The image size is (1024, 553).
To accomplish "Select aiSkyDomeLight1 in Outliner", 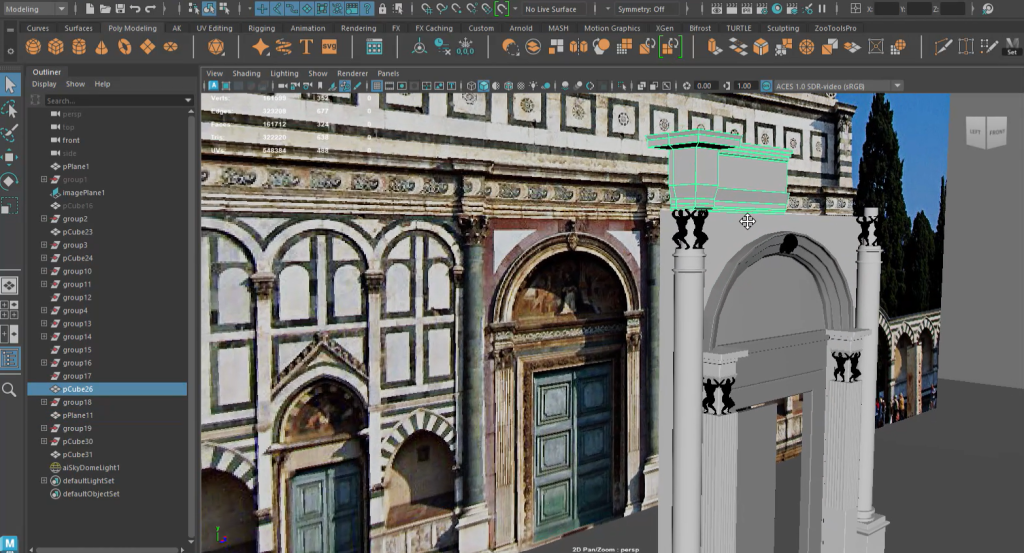I will (91, 467).
